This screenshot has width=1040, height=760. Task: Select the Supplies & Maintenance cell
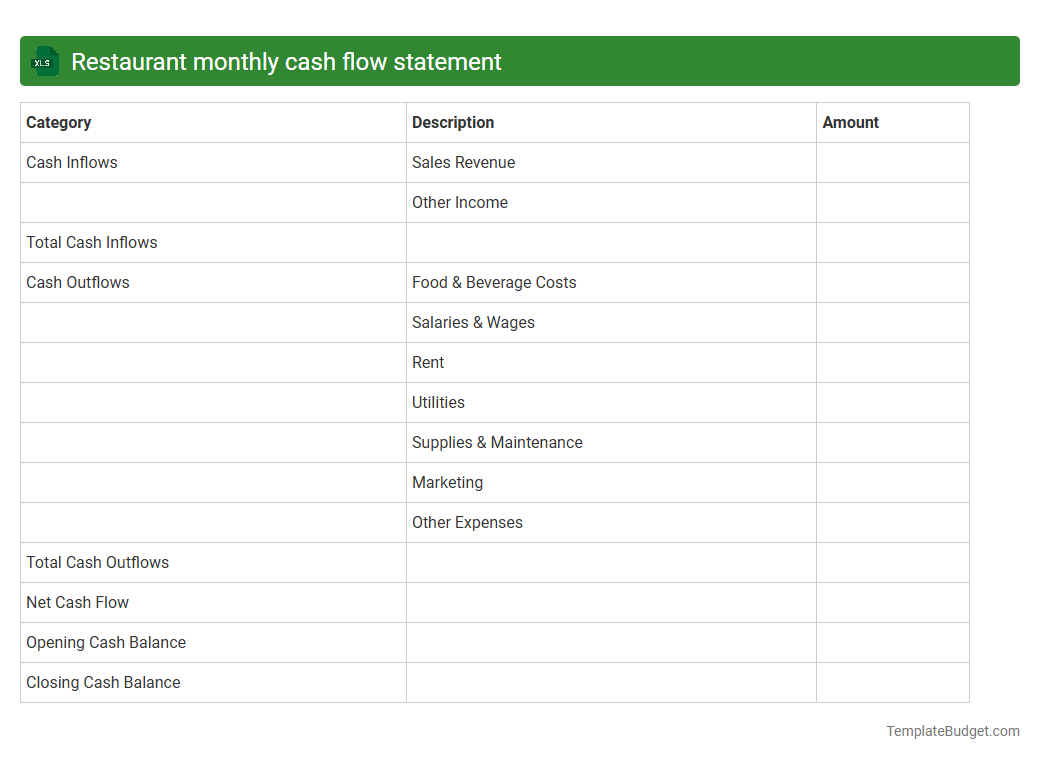pyautogui.click(x=497, y=442)
